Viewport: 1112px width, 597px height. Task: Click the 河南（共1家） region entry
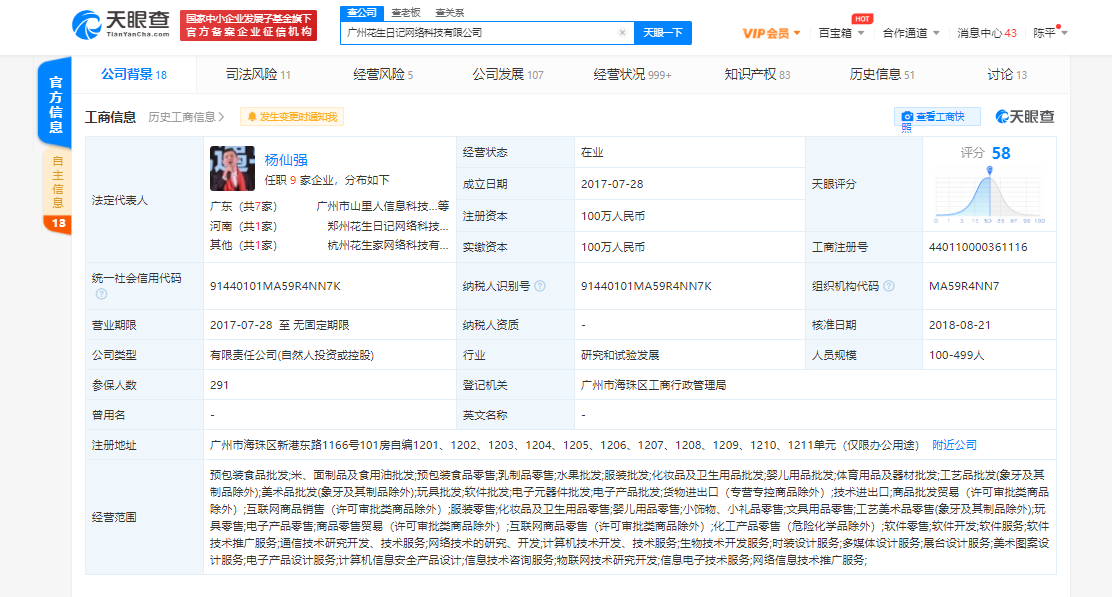243,226
